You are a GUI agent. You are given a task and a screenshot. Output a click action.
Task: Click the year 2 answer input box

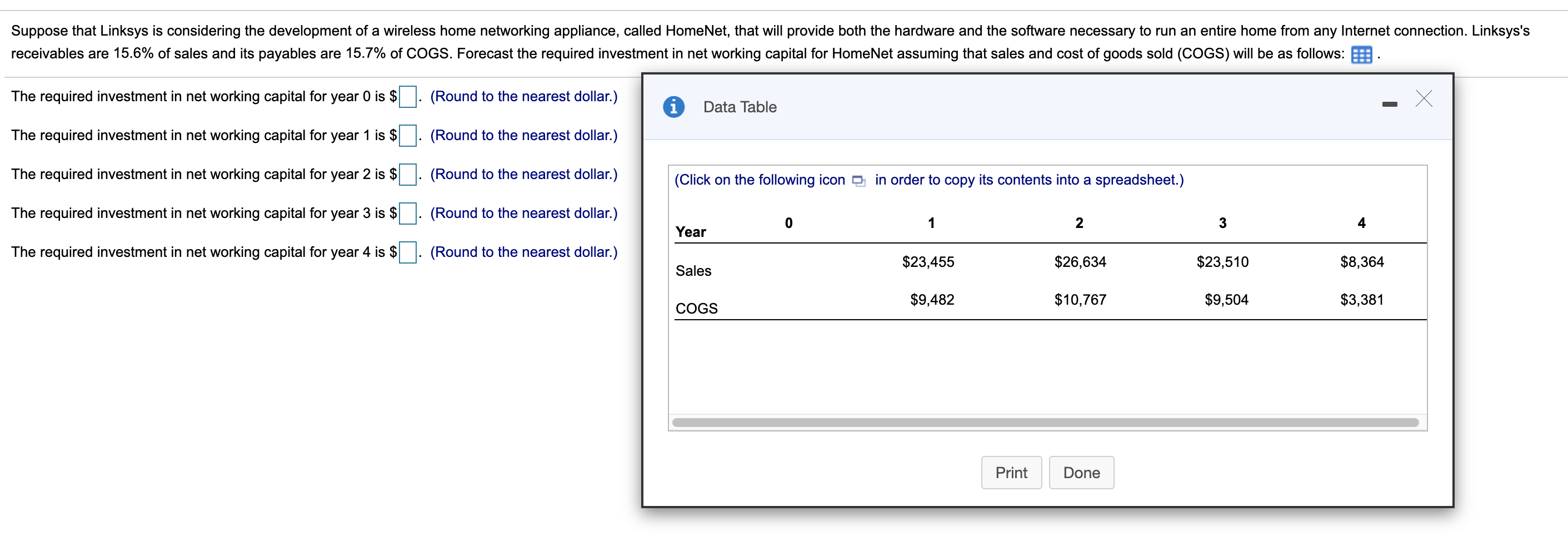407,174
